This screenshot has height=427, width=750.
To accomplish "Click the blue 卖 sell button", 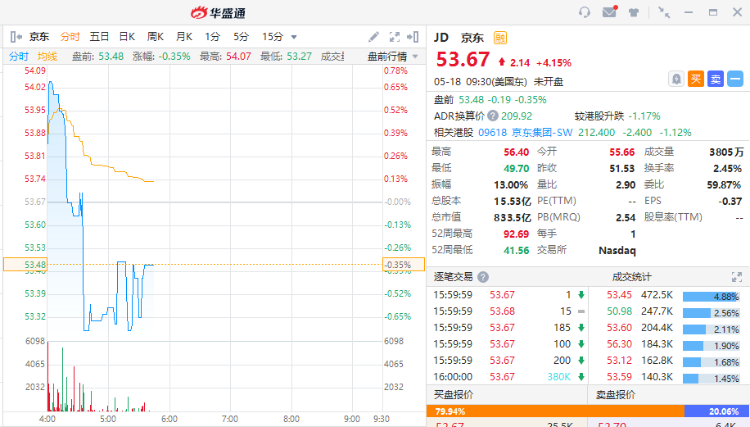I will click(x=716, y=79).
